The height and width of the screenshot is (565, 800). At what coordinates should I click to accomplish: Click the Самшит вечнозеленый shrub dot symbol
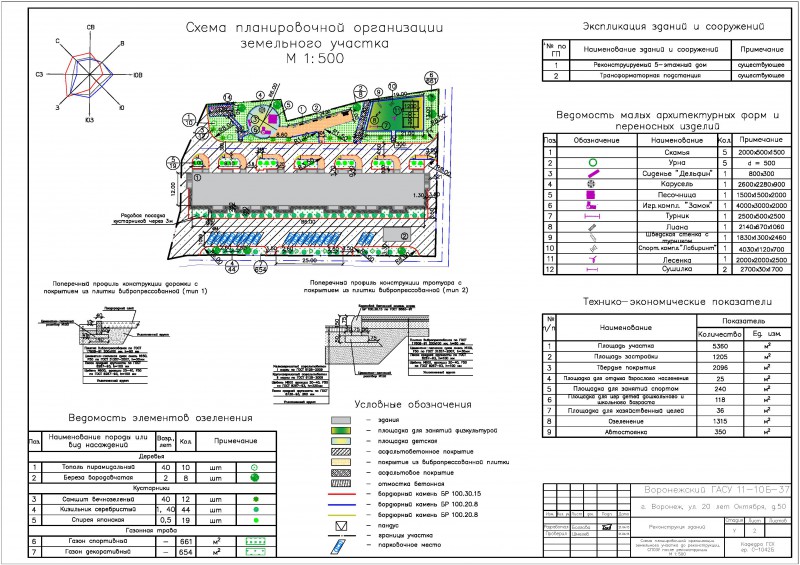pos(256,499)
